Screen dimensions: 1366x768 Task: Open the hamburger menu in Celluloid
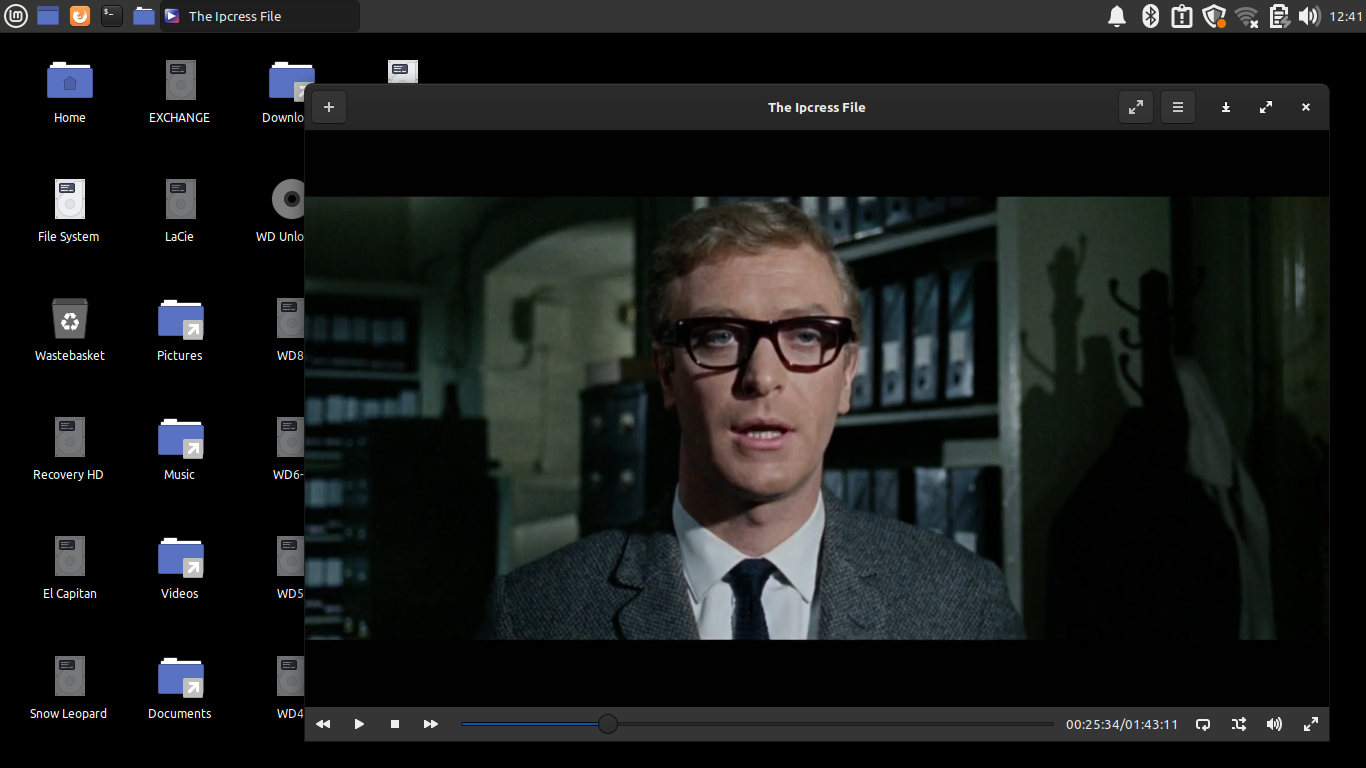[x=1178, y=107]
